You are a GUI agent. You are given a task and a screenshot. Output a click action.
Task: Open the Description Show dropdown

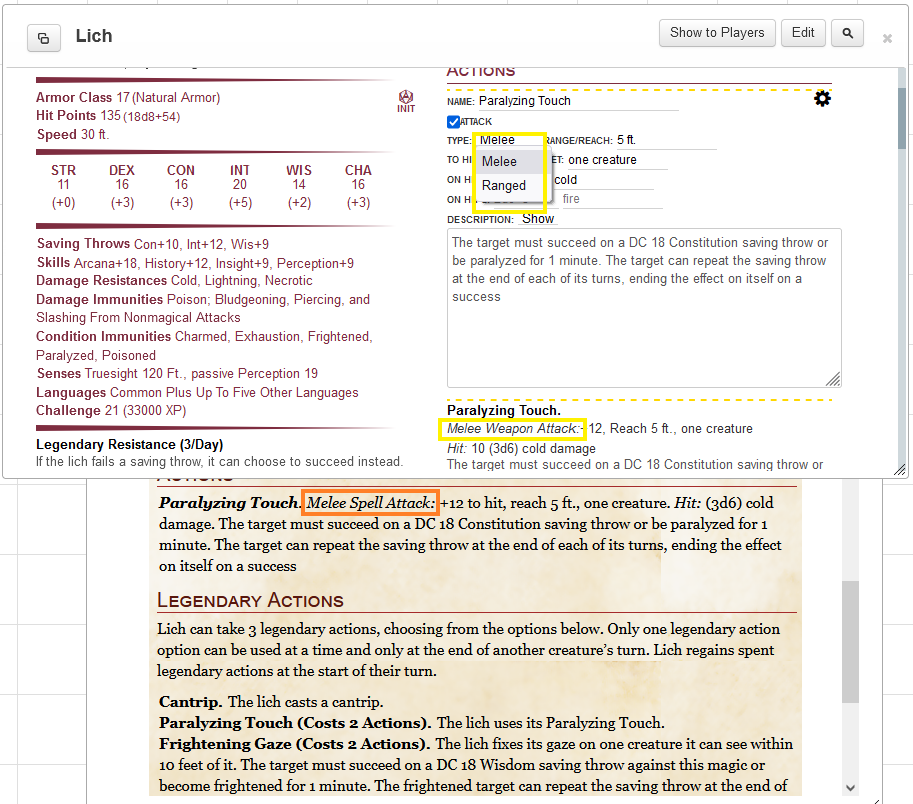(538, 219)
